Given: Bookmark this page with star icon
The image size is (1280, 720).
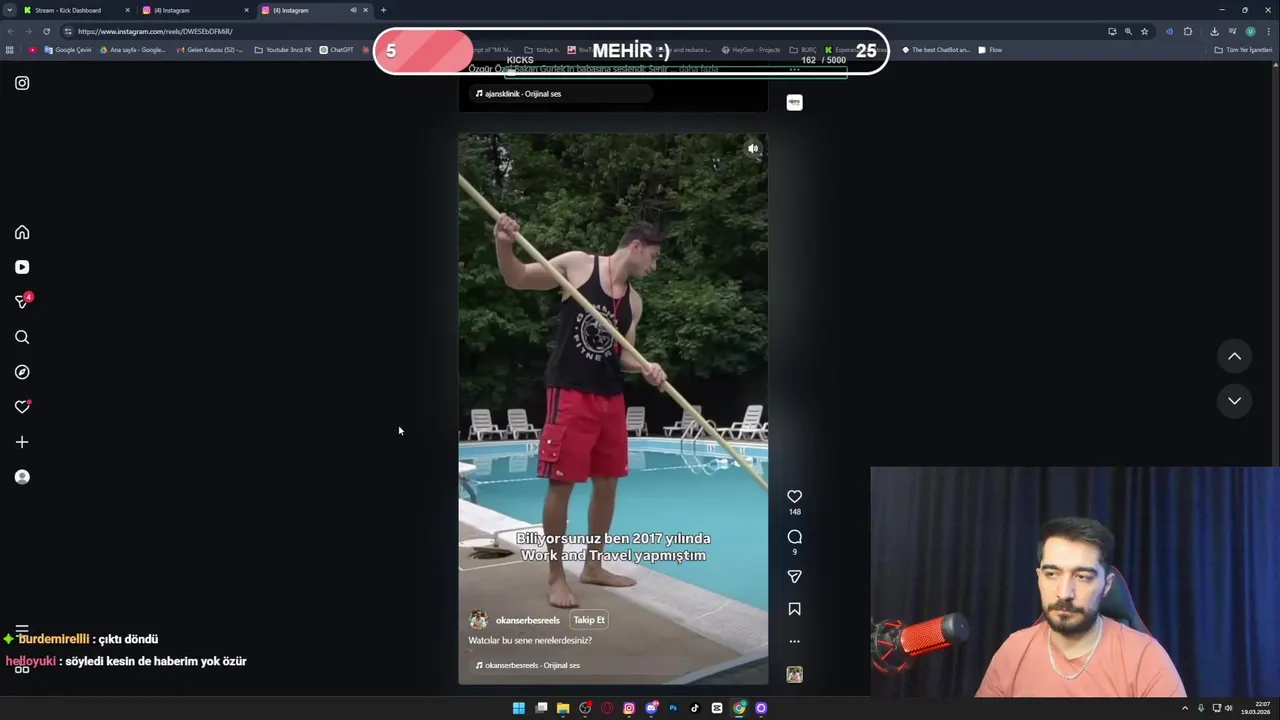Looking at the screenshot, I should 1145,31.
